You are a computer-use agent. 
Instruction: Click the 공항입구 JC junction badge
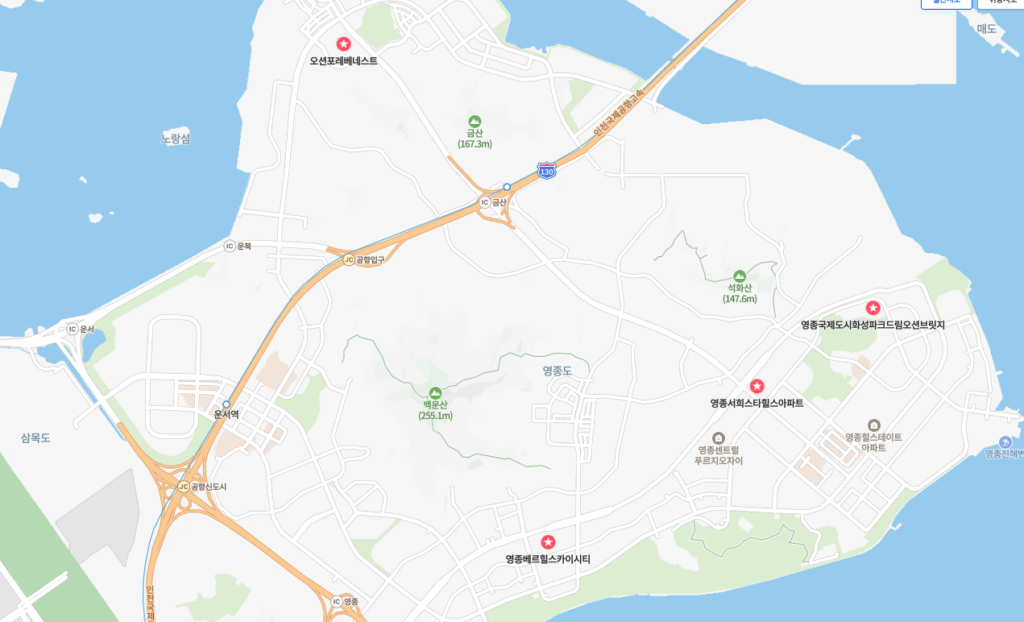pos(349,259)
